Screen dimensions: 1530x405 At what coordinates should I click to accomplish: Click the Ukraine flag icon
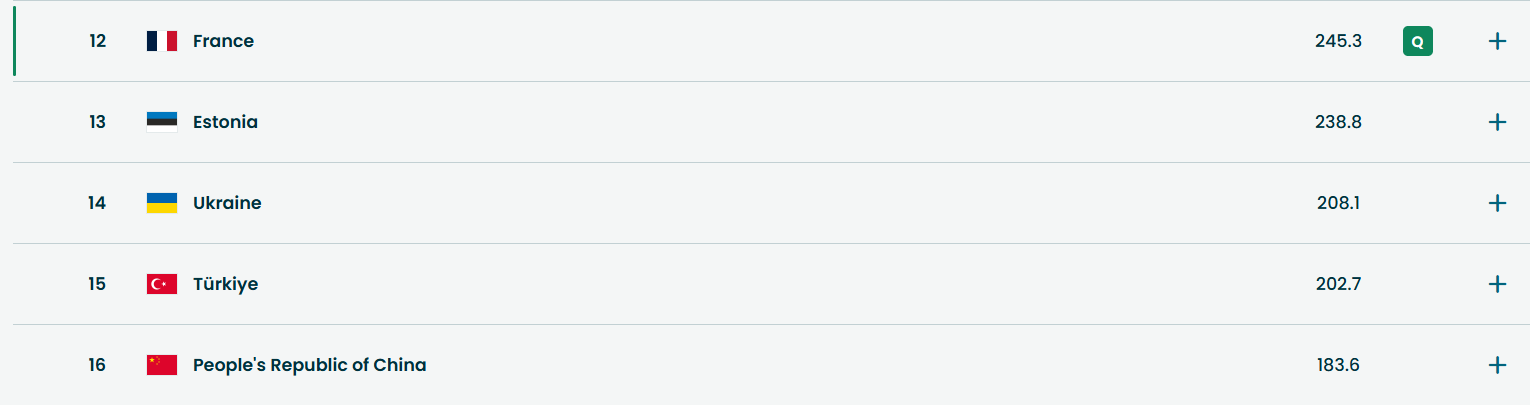tap(161, 203)
